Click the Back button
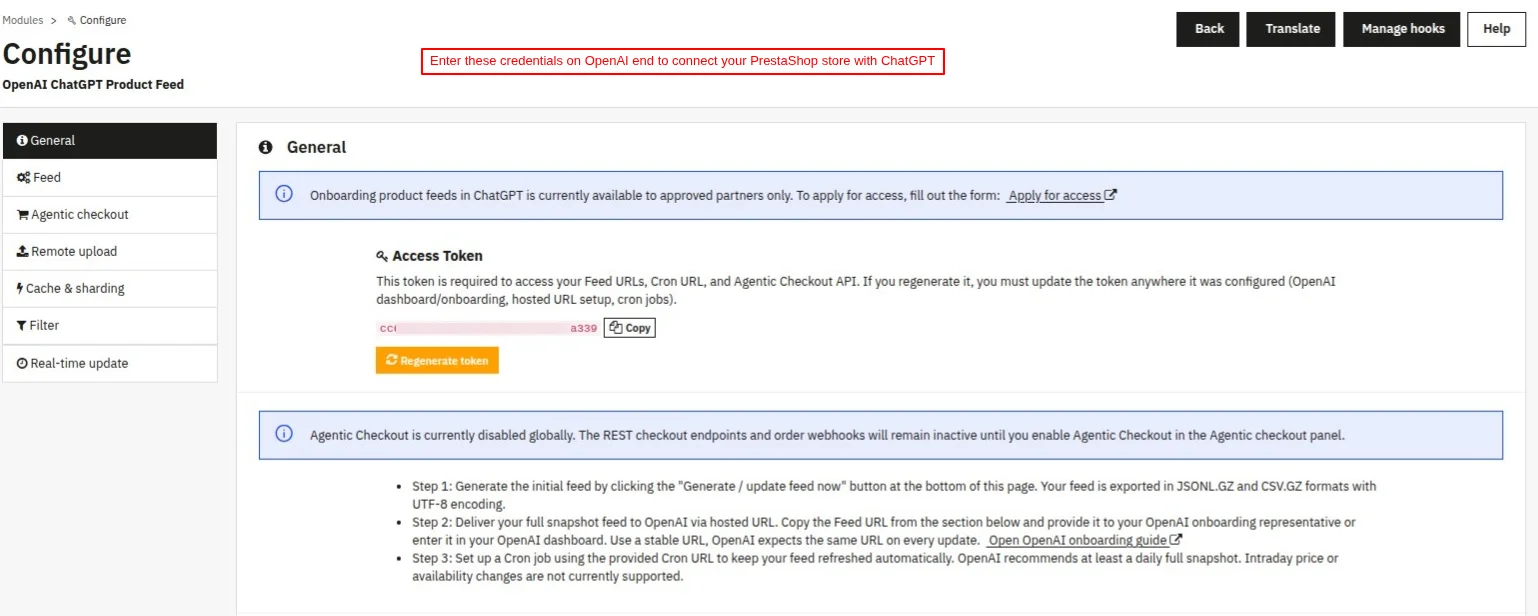The image size is (1538, 616). tap(1208, 29)
